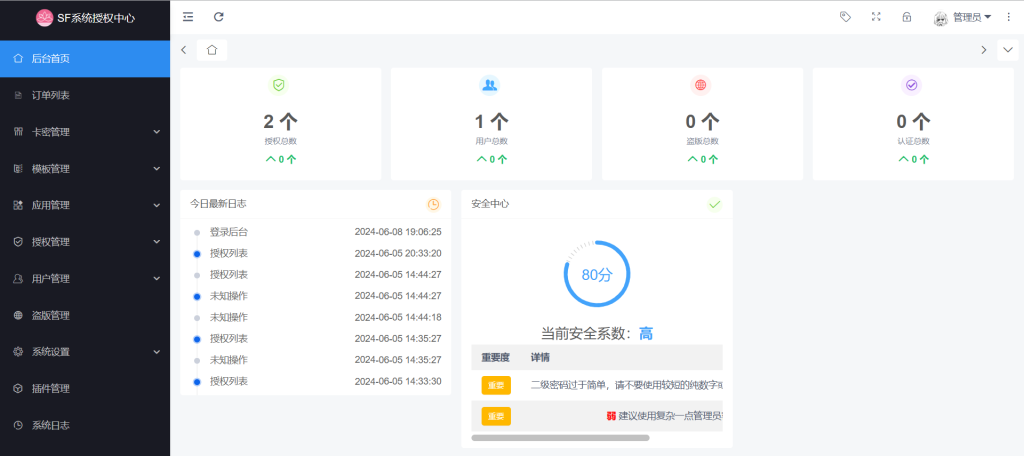Click the green shield icon above 授权总数
Screen dimensions: 1024x456
pos(279,85)
